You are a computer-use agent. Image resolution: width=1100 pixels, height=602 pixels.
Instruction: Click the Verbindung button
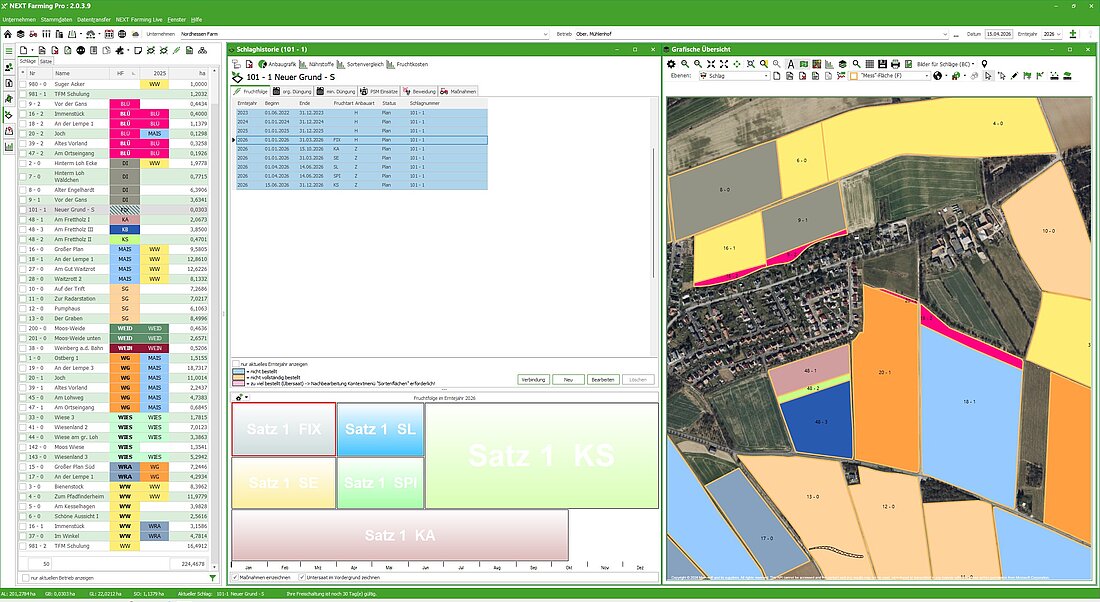533,380
